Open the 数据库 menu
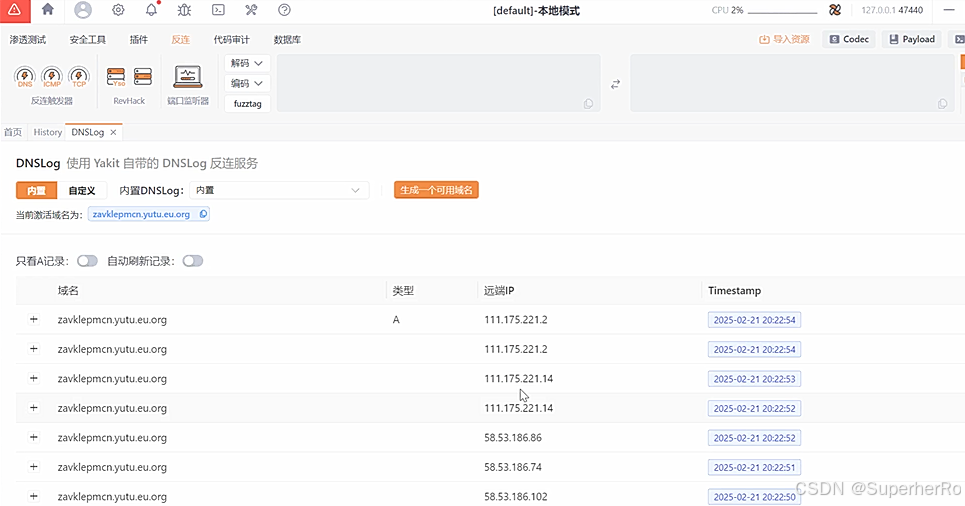Image resolution: width=965 pixels, height=506 pixels. click(x=287, y=39)
